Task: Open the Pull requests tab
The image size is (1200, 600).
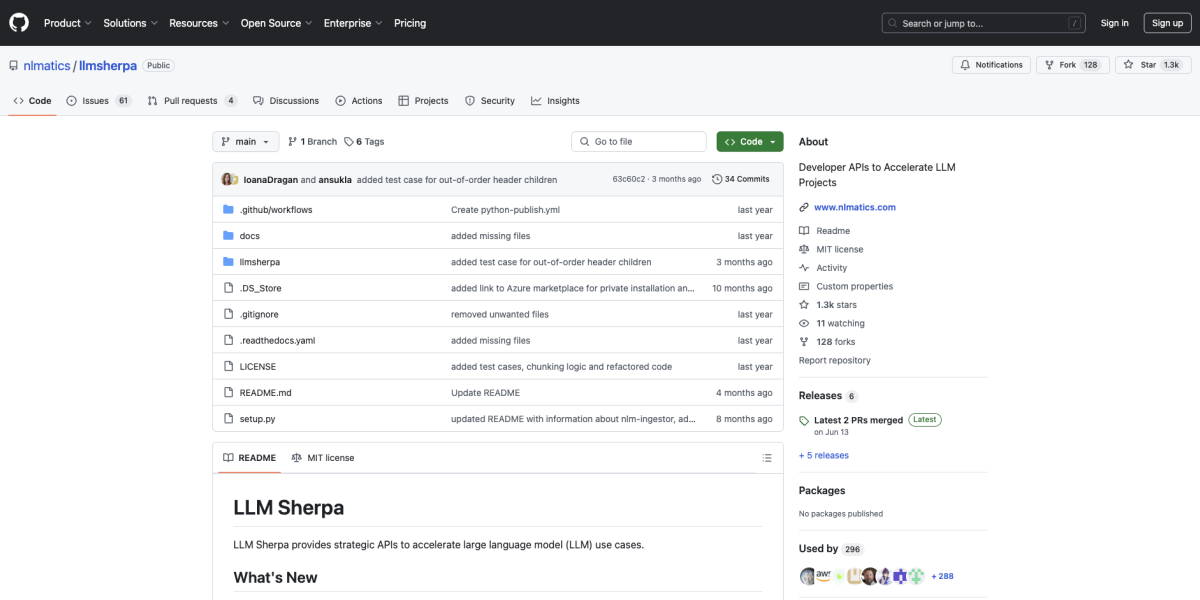Action: coord(191,101)
